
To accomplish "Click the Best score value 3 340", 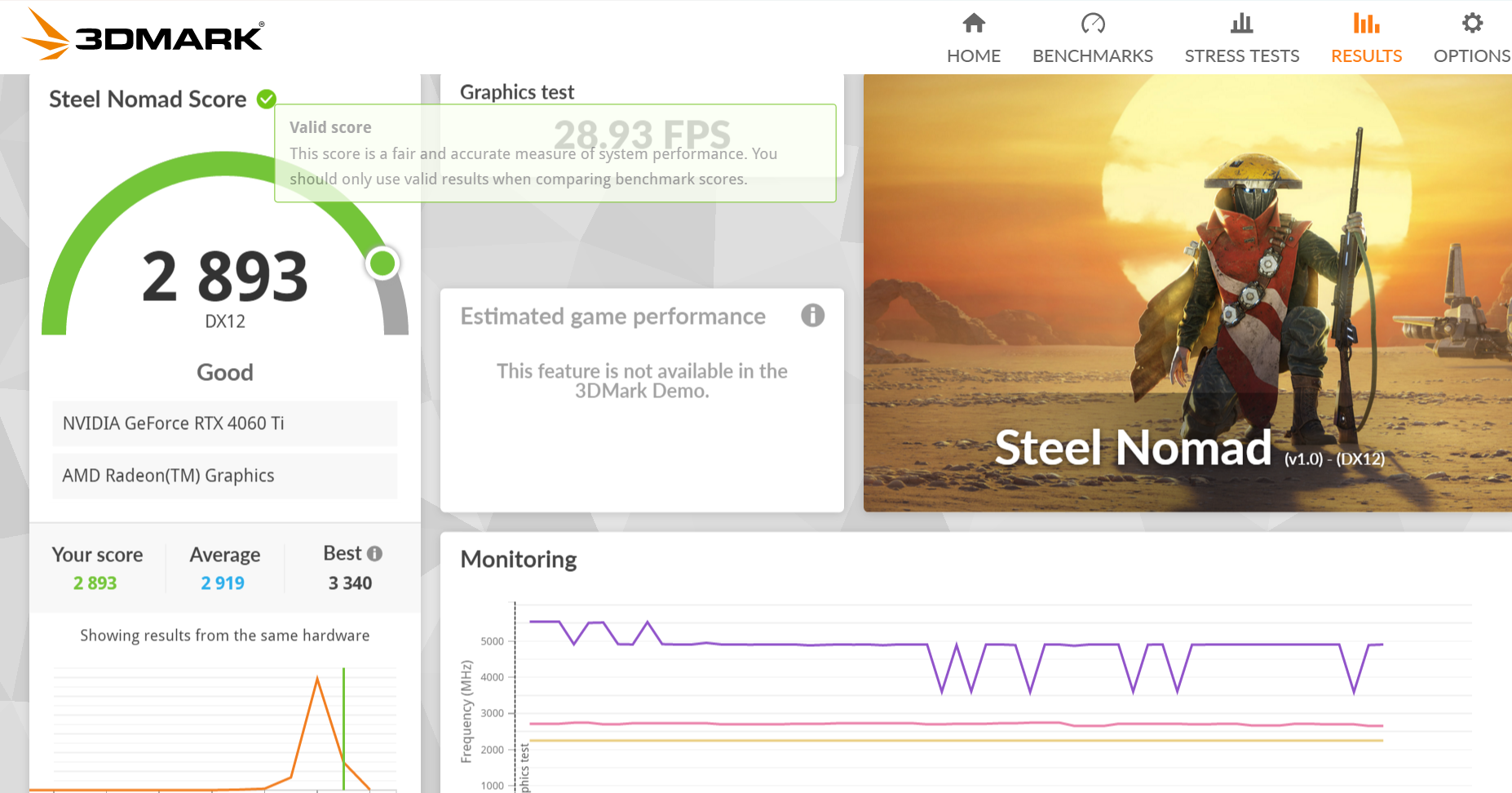I will [x=350, y=583].
